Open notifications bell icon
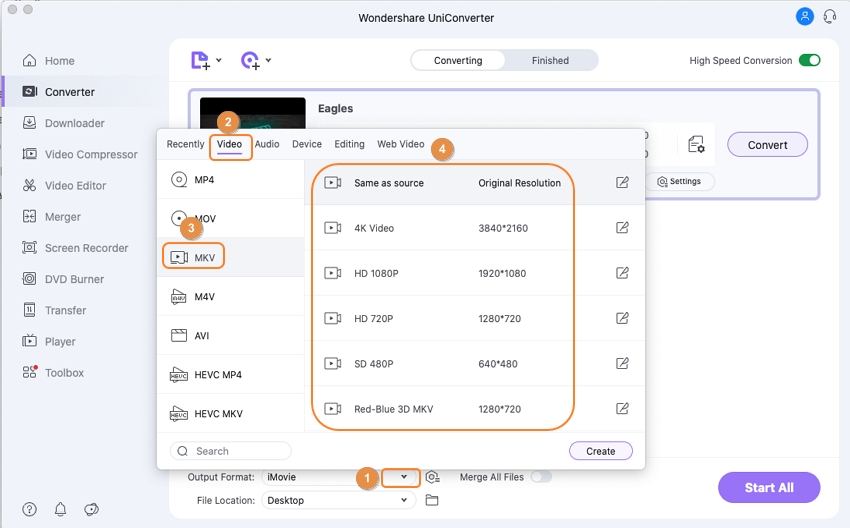 [60, 509]
